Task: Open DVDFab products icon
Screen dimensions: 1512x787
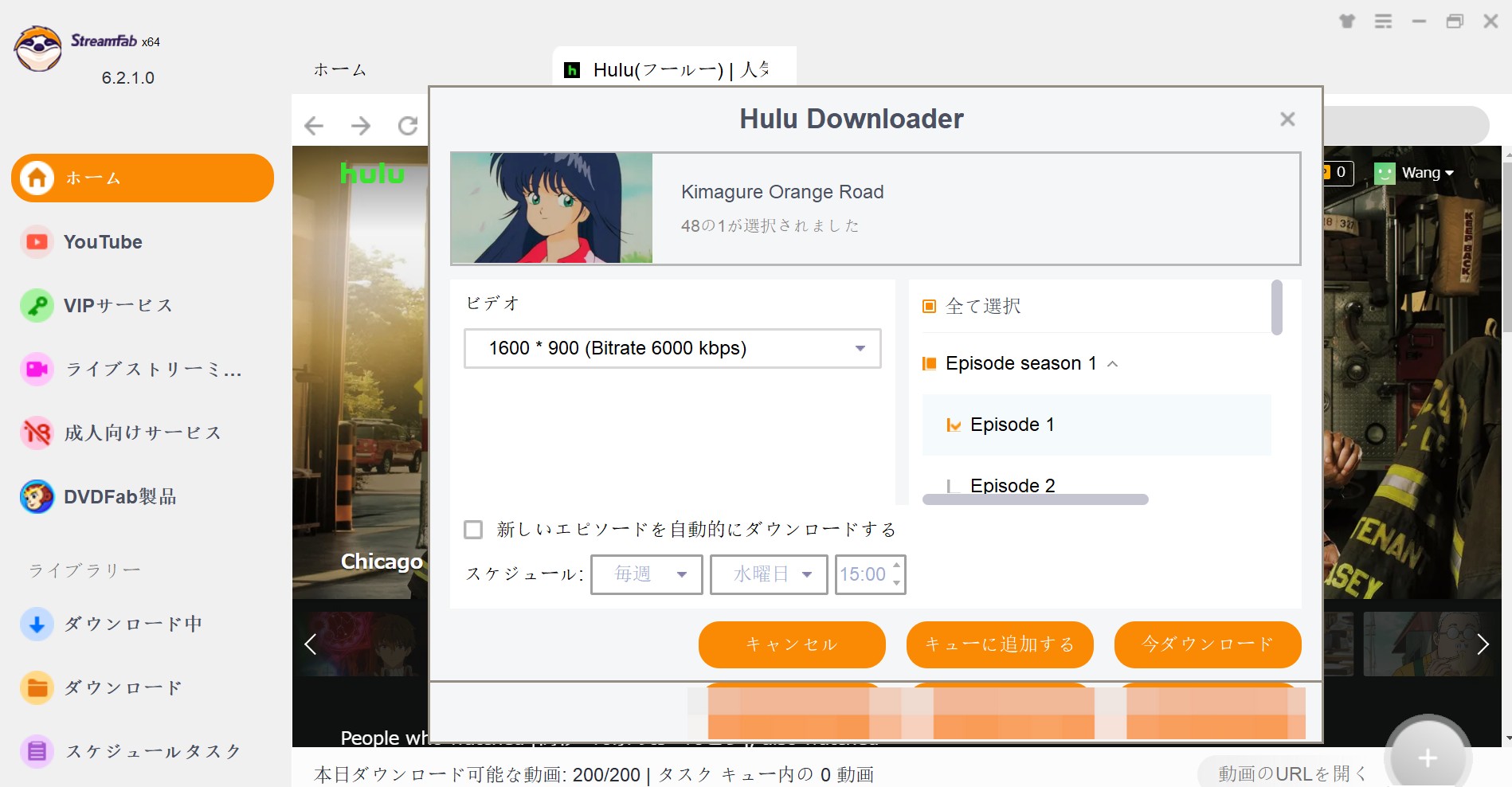Action: coord(37,496)
